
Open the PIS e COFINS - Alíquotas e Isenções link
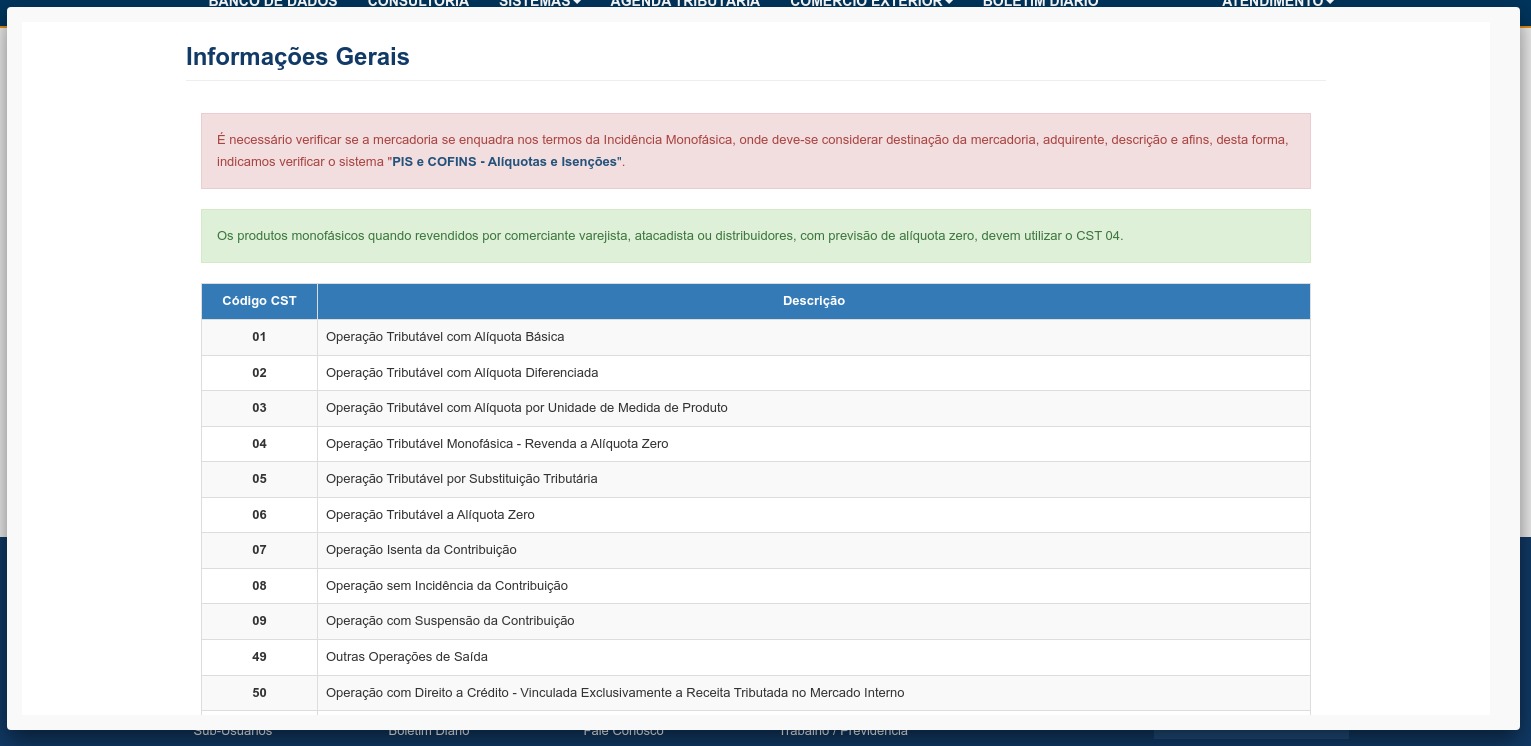506,161
